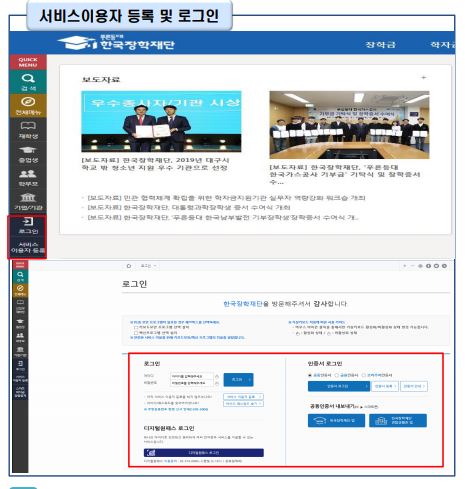The width and height of the screenshot is (465, 489).
Task: Open the 한국장학재단 앱 button with cap icon
Action: (x=336, y=420)
